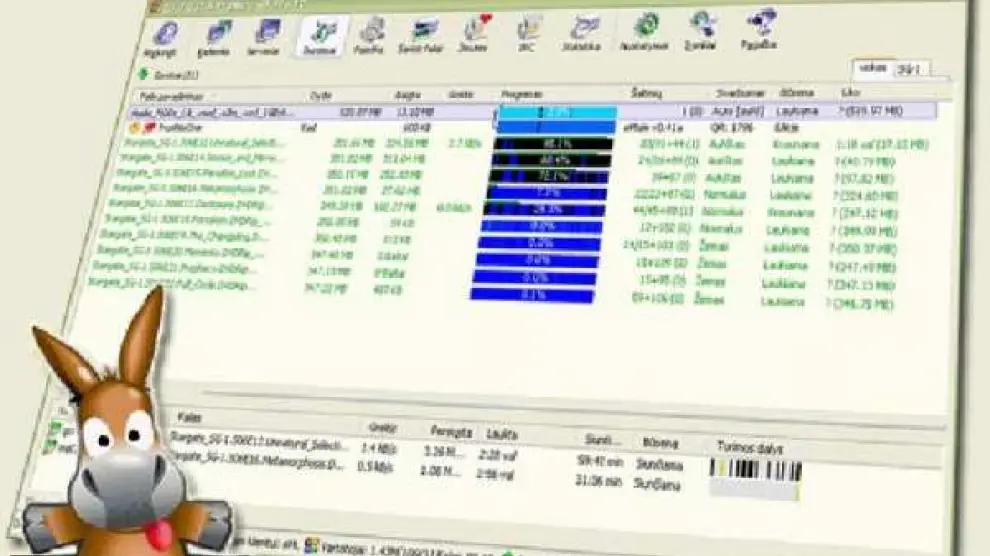The width and height of the screenshot is (990, 556).
Task: Select the first Stargate upload in bottom list
Action: (x=262, y=443)
